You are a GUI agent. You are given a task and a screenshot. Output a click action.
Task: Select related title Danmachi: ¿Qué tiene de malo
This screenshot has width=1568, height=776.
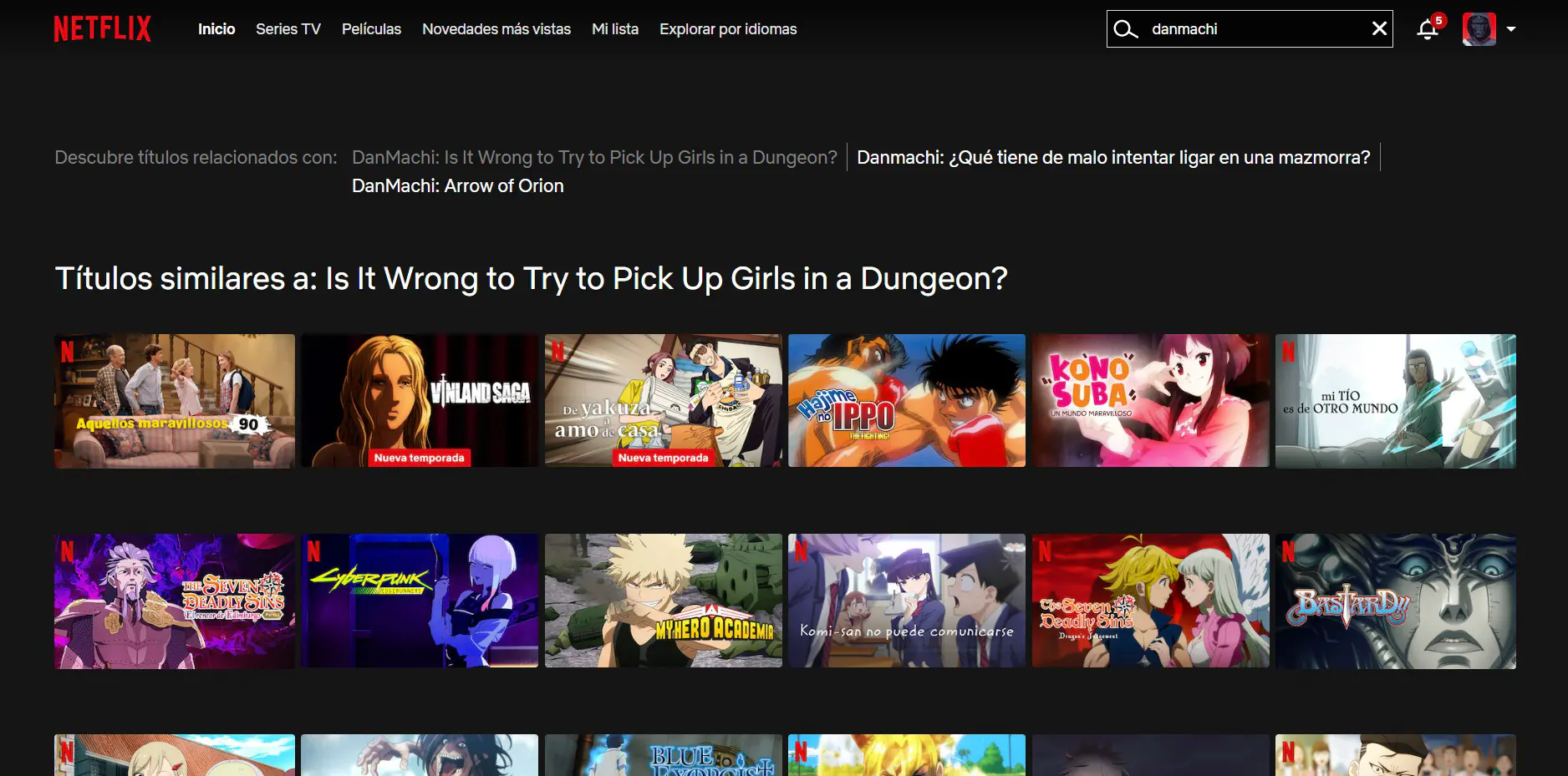pos(1113,157)
